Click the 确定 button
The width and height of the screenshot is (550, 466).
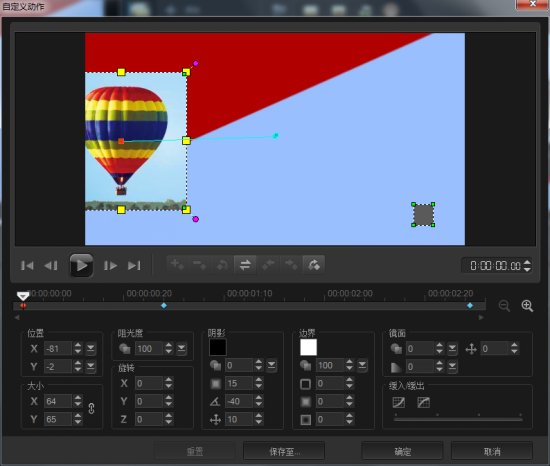402,451
